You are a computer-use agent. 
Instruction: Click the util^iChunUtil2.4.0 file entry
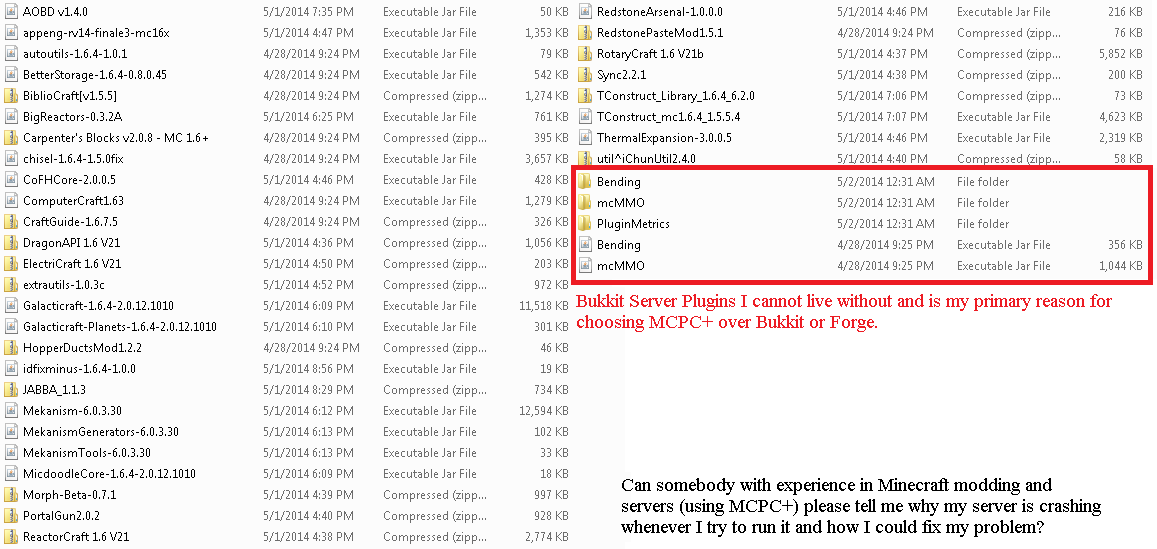coord(862,159)
